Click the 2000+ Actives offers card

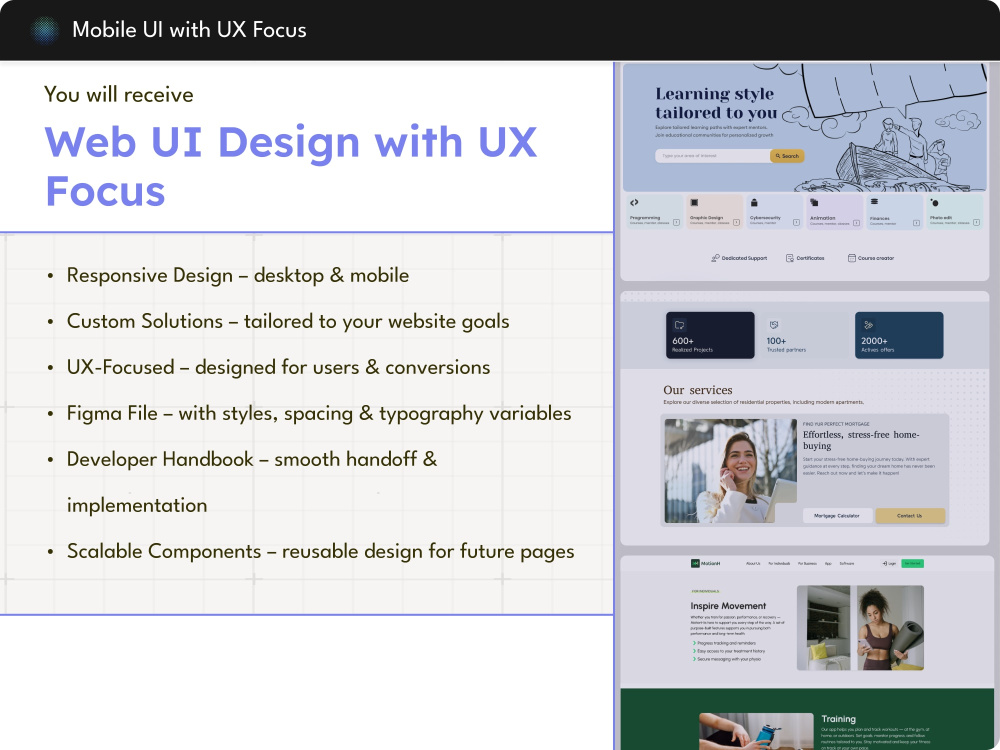(899, 335)
